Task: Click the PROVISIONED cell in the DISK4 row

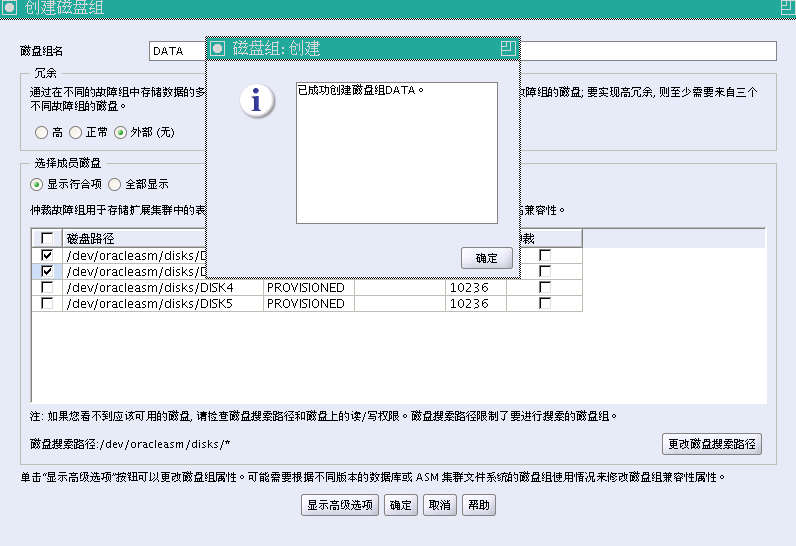Action: click(309, 288)
